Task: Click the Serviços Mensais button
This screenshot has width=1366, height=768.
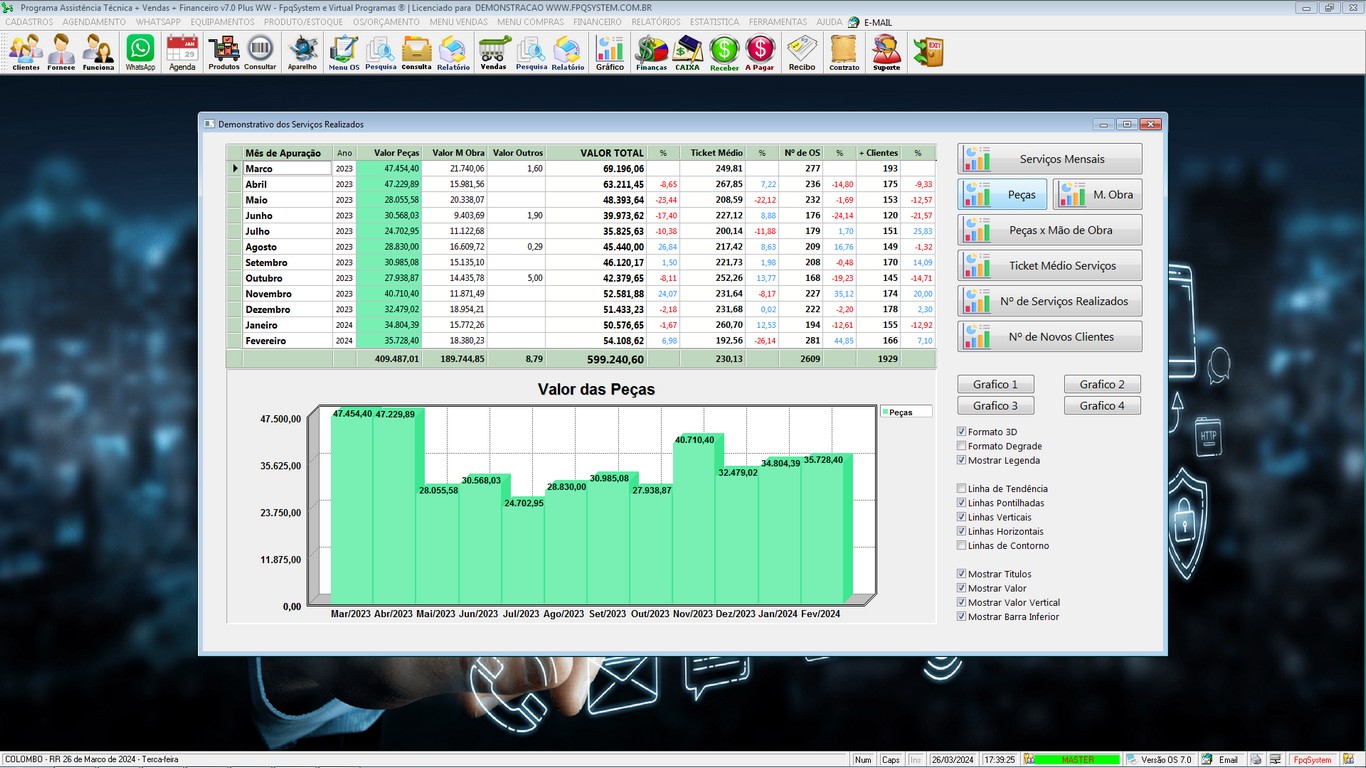Action: pos(1050,159)
